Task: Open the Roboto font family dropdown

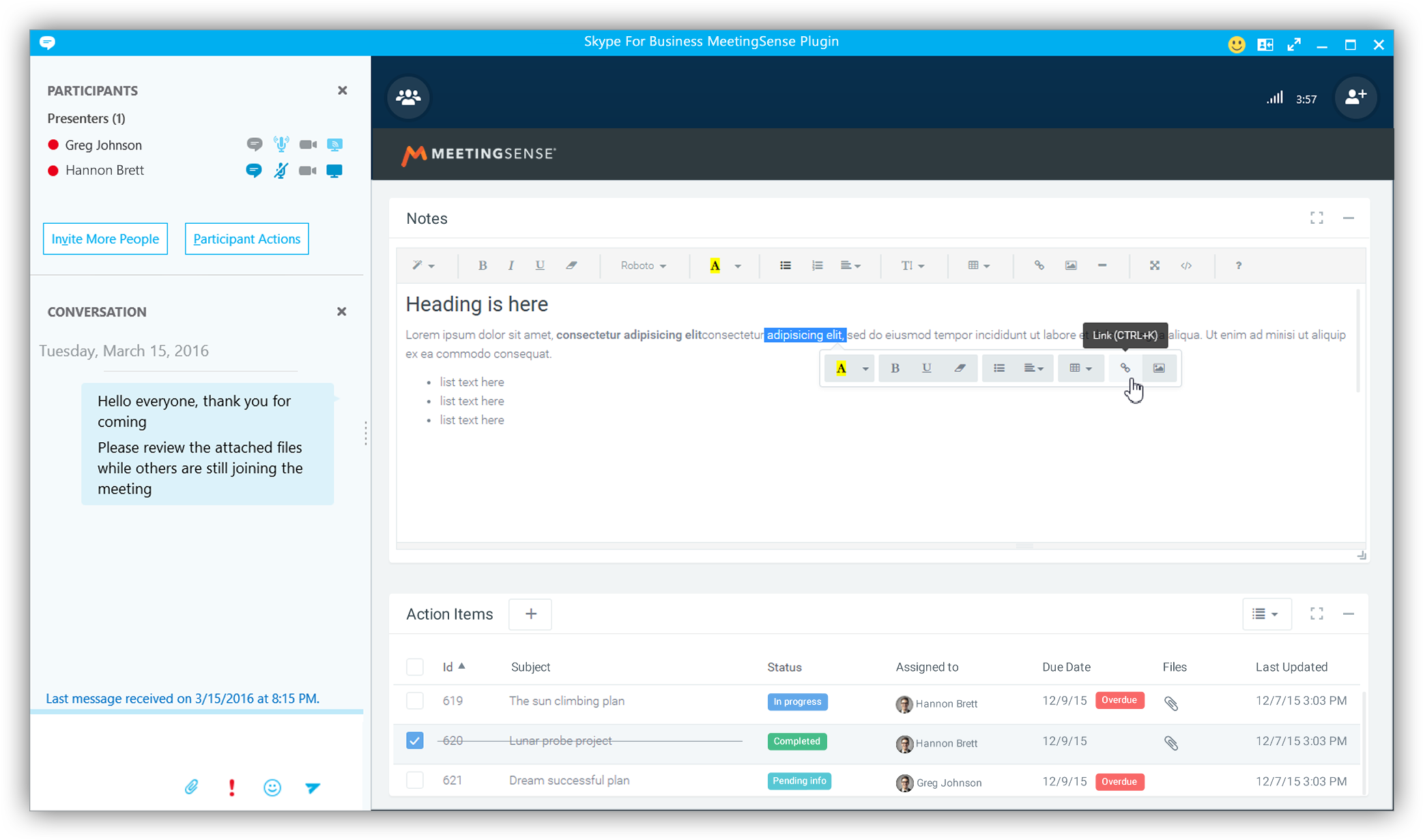Action: [x=643, y=265]
